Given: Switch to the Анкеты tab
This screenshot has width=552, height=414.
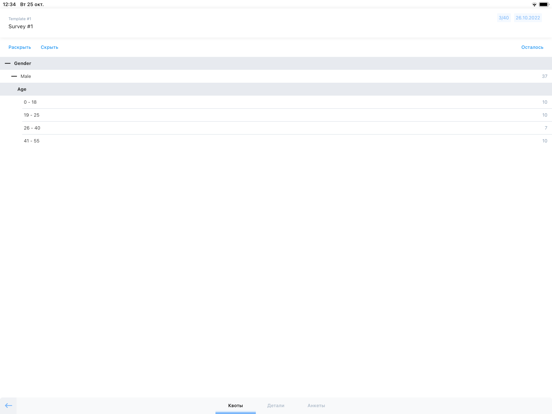Looking at the screenshot, I should point(316,406).
